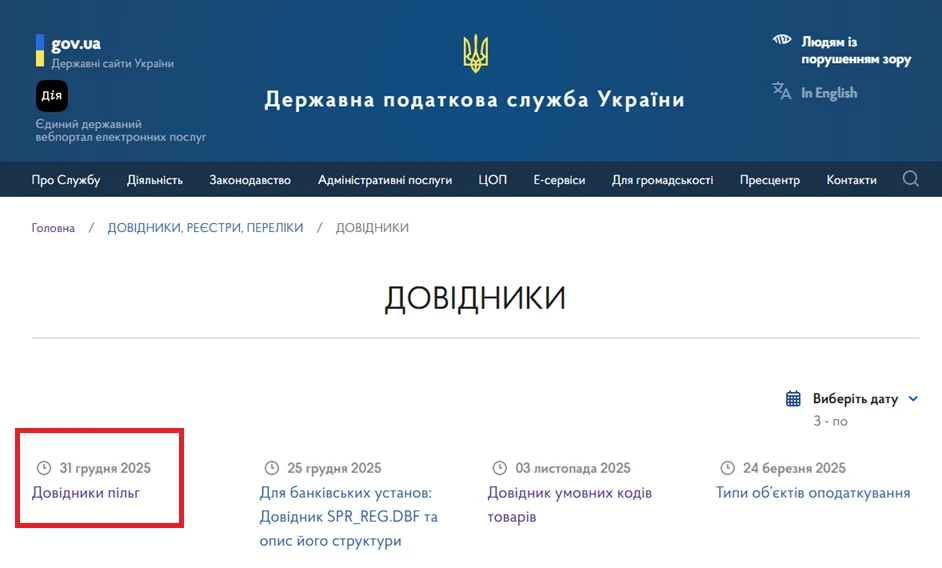
Task: Go to Головна breadcrumb link
Action: tap(53, 228)
